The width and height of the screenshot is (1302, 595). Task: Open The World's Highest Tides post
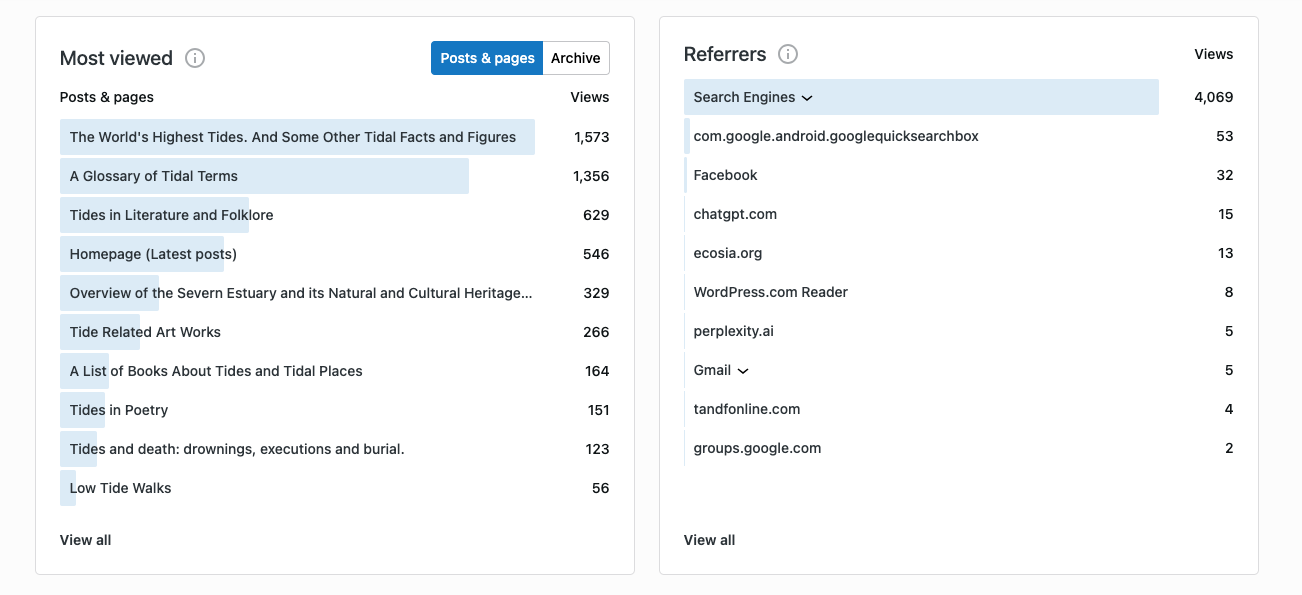tap(292, 137)
